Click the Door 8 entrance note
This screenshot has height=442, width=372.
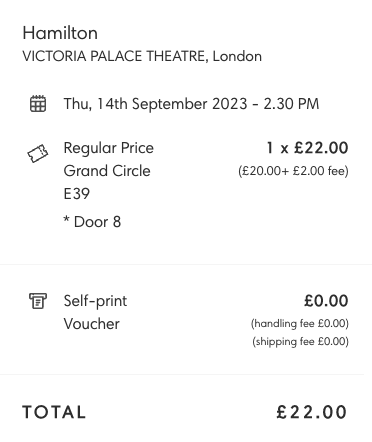92,222
